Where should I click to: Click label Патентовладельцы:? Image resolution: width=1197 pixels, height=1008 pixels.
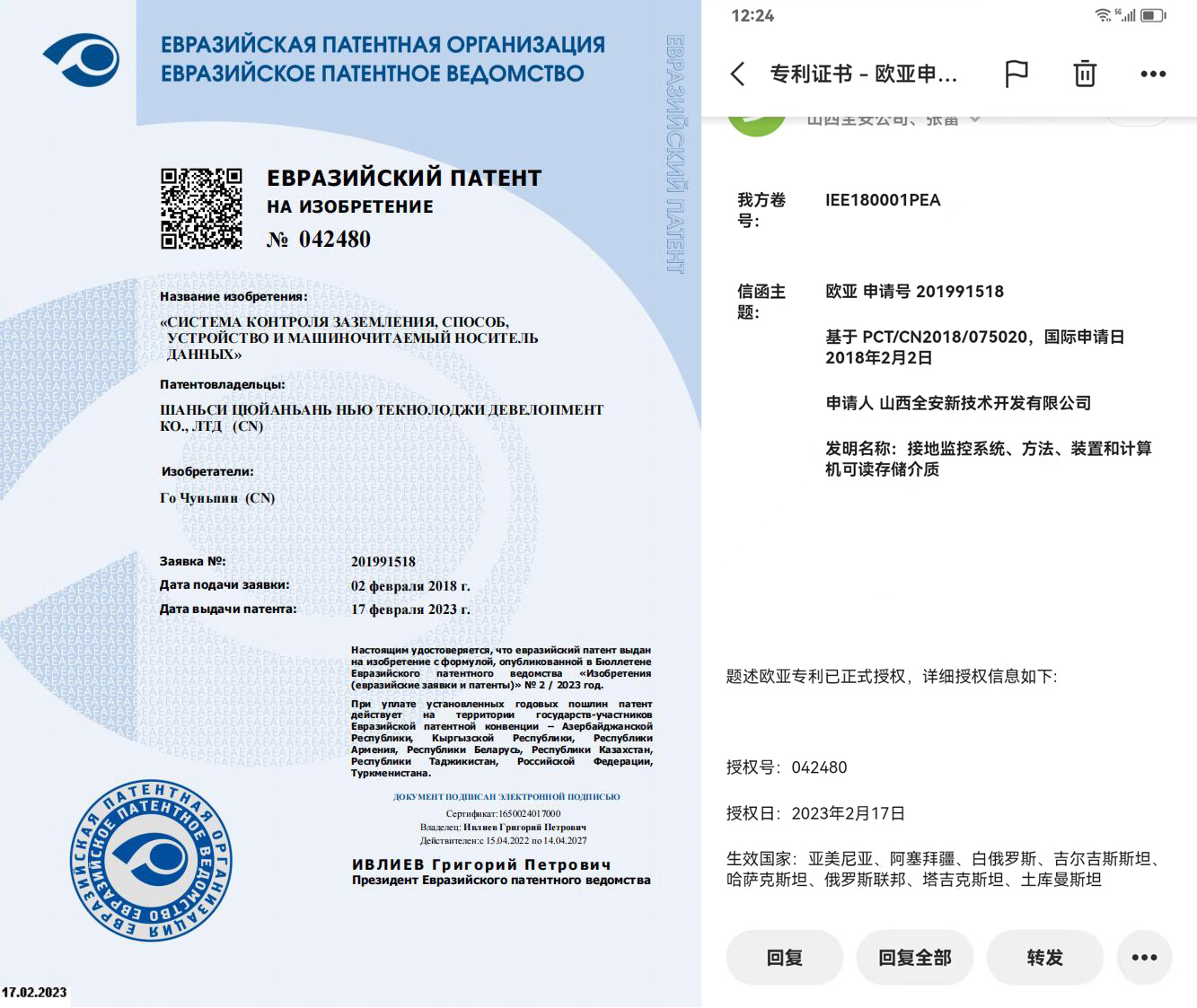coord(223,384)
